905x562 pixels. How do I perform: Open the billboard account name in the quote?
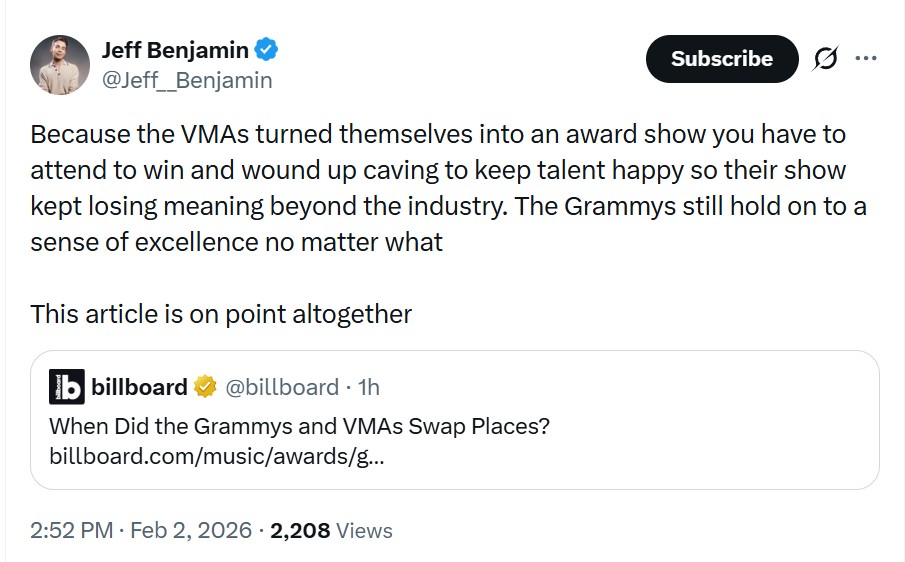(139, 387)
